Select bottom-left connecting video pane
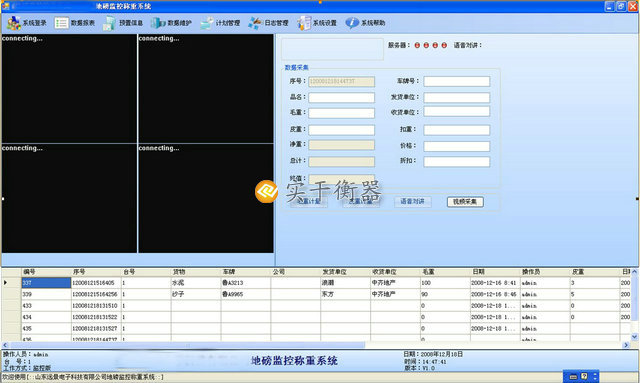This screenshot has width=640, height=383. [x=69, y=198]
